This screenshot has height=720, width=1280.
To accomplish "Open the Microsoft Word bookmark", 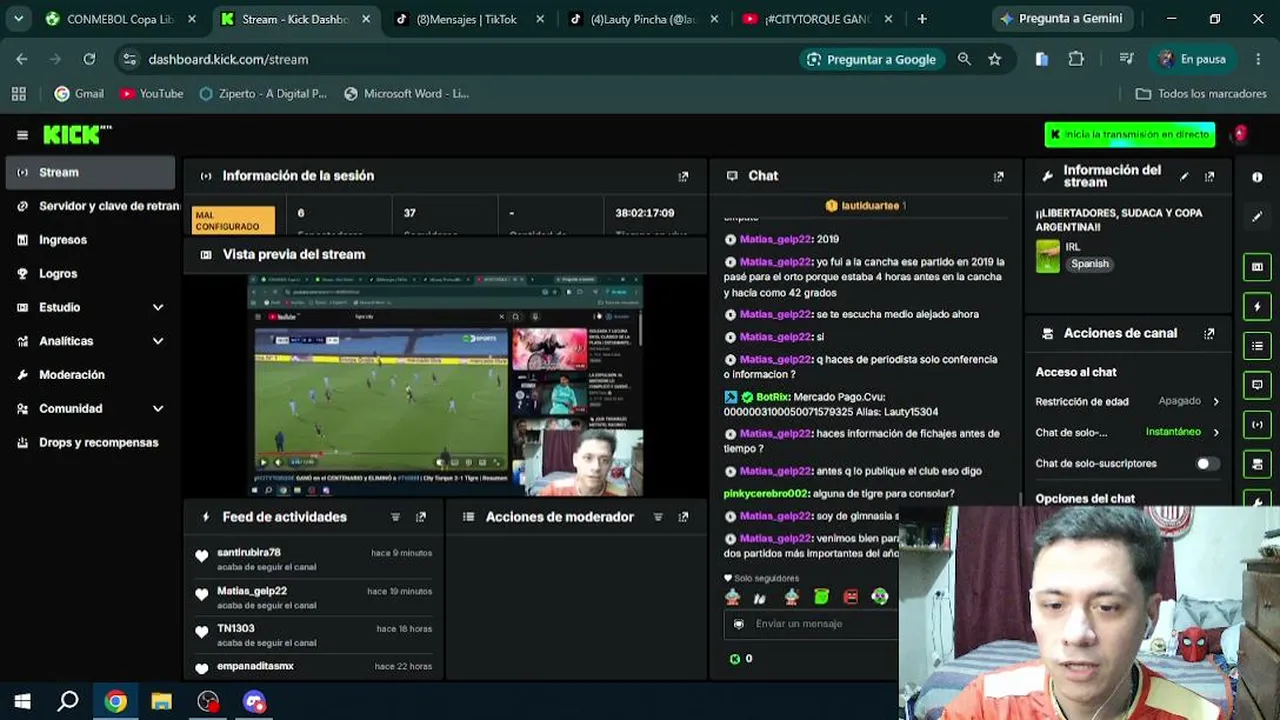I will 406,94.
